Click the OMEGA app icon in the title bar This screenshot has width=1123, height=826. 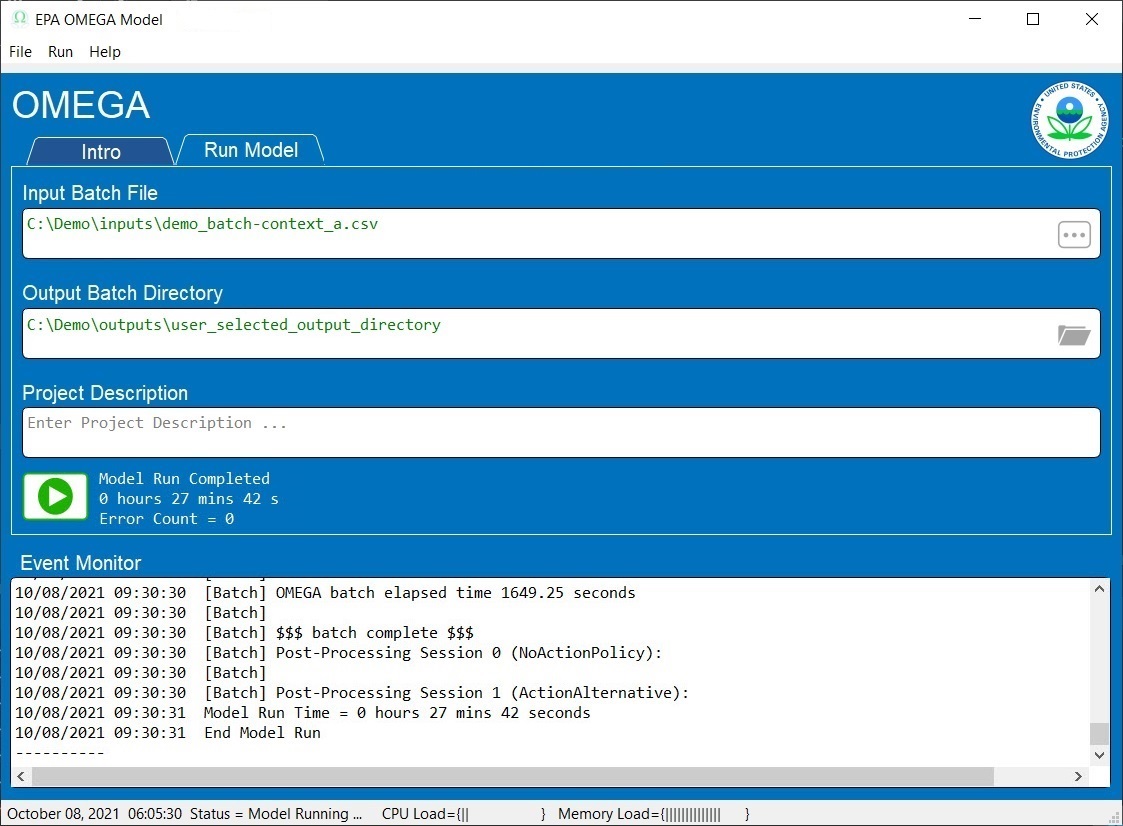(20, 19)
